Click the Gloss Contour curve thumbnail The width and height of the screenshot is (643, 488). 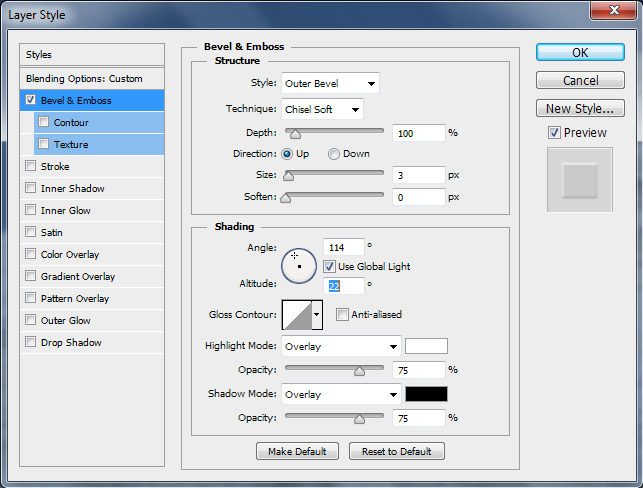click(x=297, y=315)
